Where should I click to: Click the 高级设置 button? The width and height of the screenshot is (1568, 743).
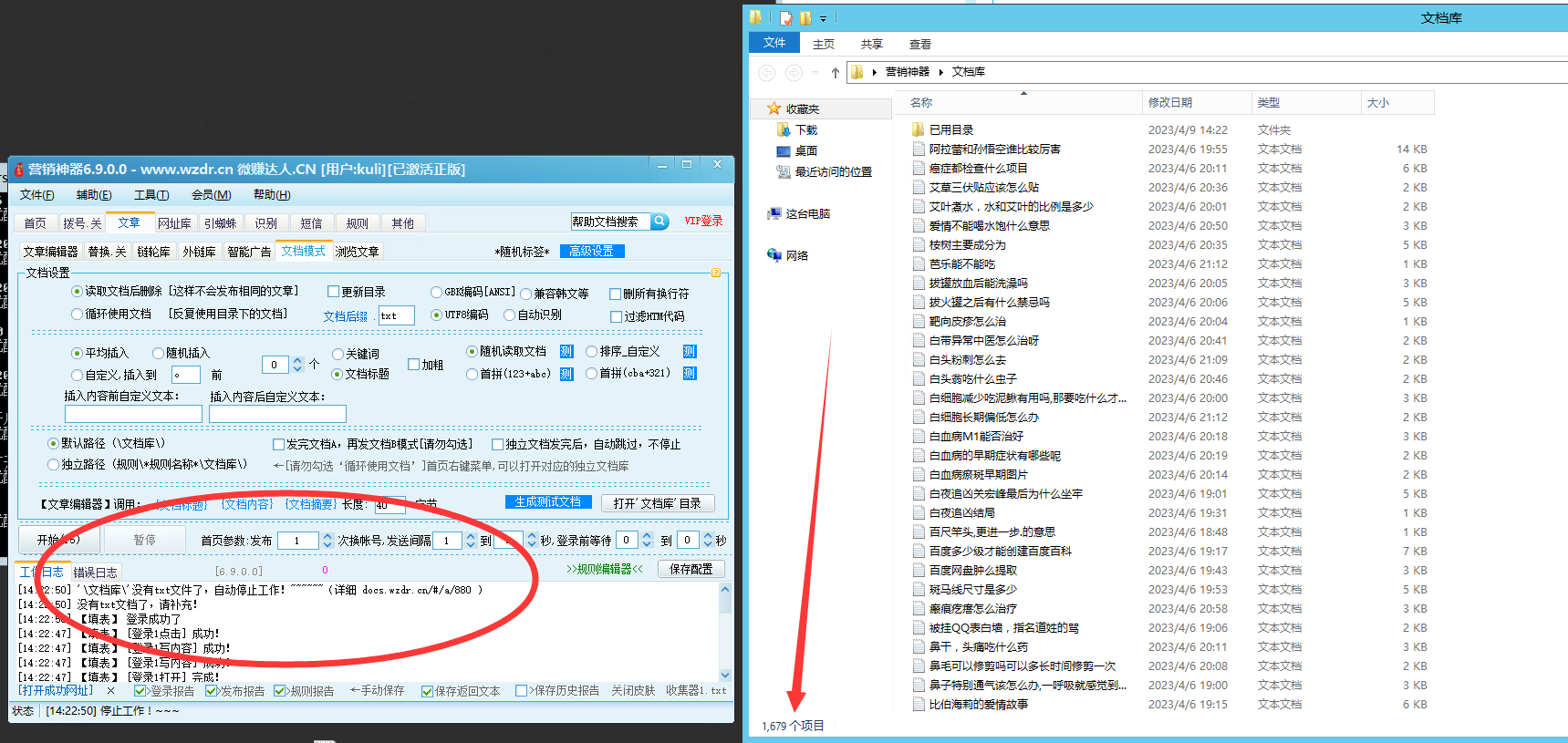590,252
